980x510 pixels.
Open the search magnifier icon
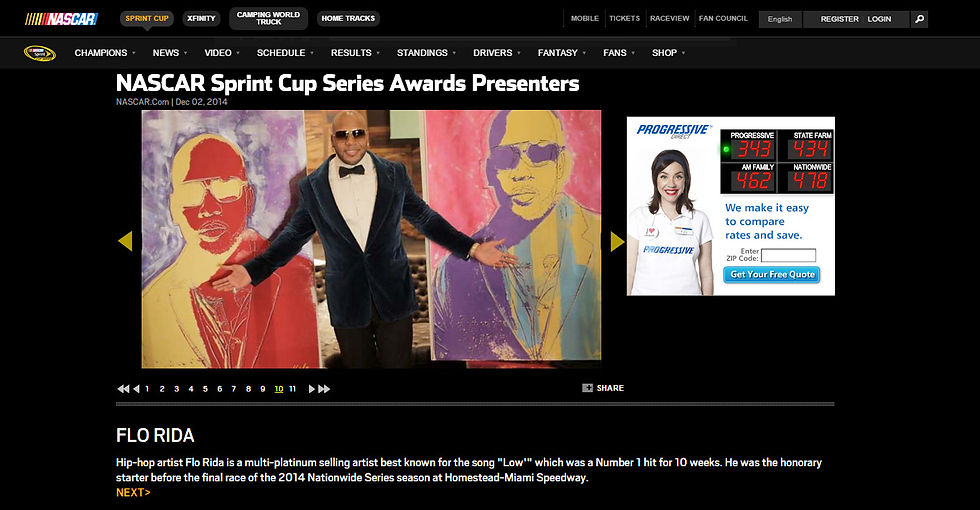(919, 19)
